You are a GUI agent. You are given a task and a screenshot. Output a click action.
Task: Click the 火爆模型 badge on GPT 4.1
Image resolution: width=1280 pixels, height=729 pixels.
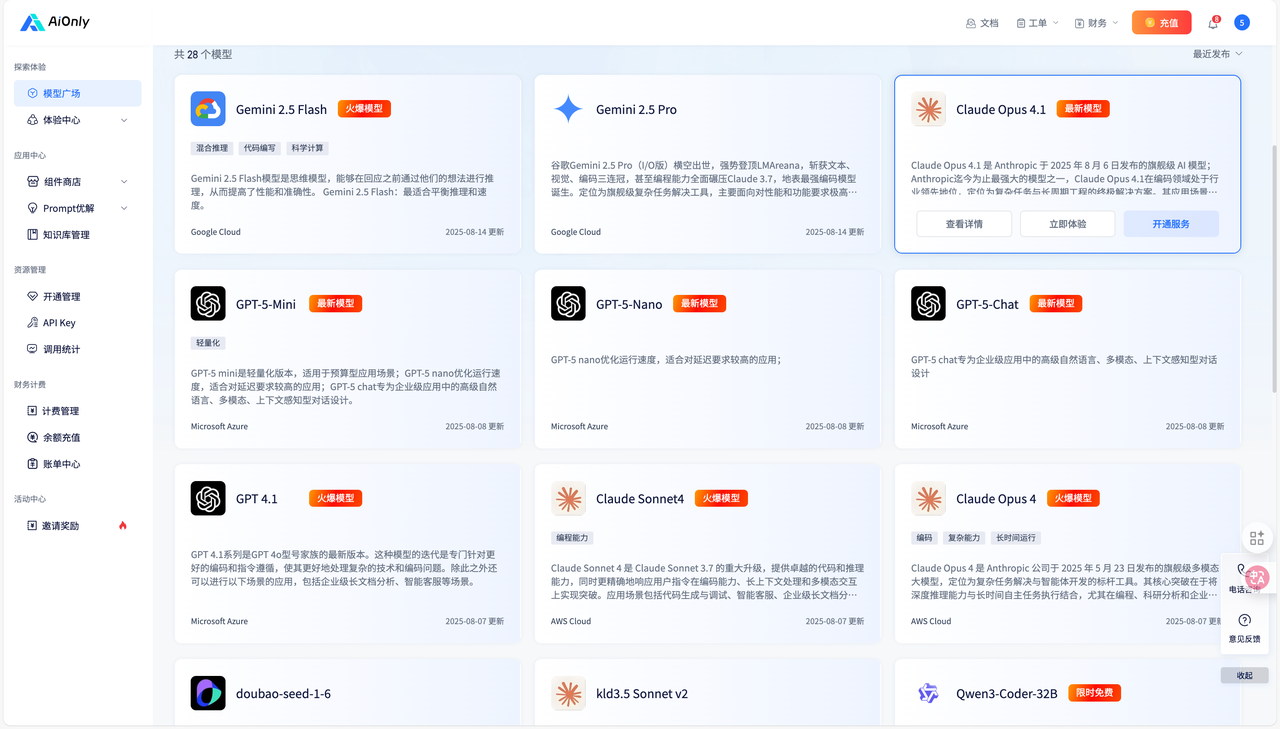tap(335, 498)
